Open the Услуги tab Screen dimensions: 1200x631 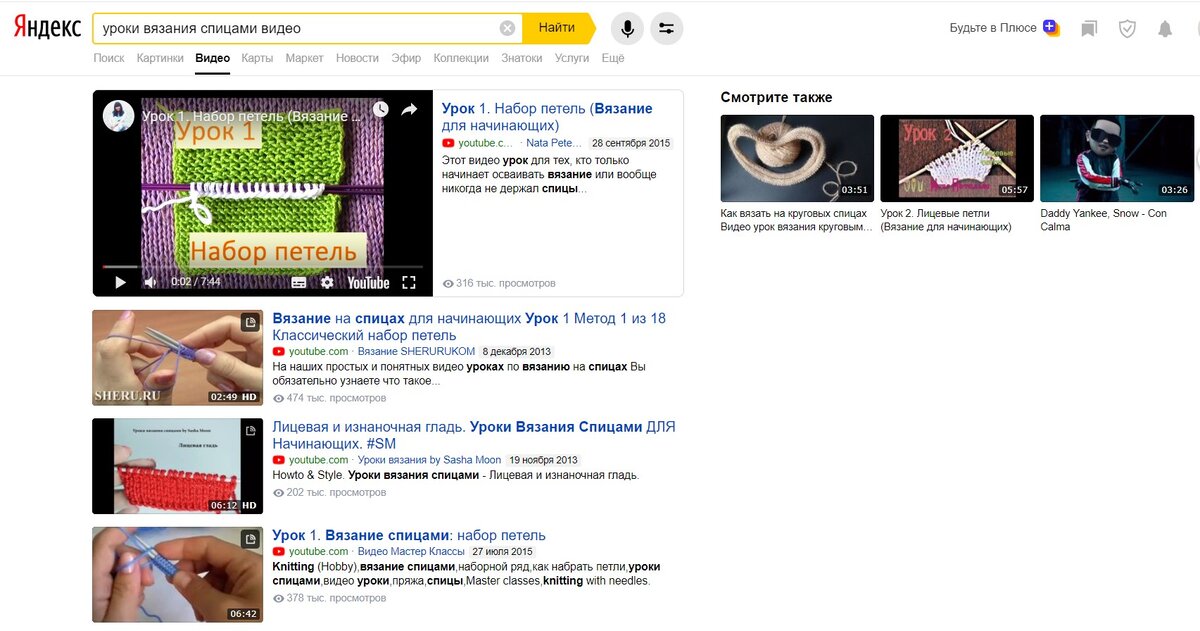point(572,58)
